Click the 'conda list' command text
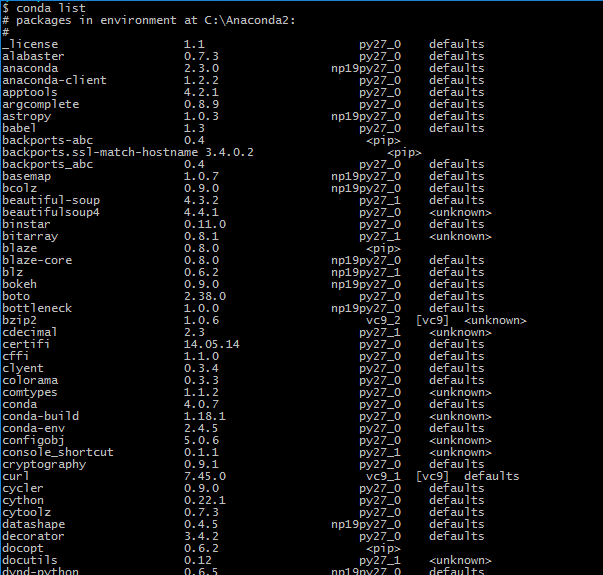The width and height of the screenshot is (603, 575). (51, 8)
